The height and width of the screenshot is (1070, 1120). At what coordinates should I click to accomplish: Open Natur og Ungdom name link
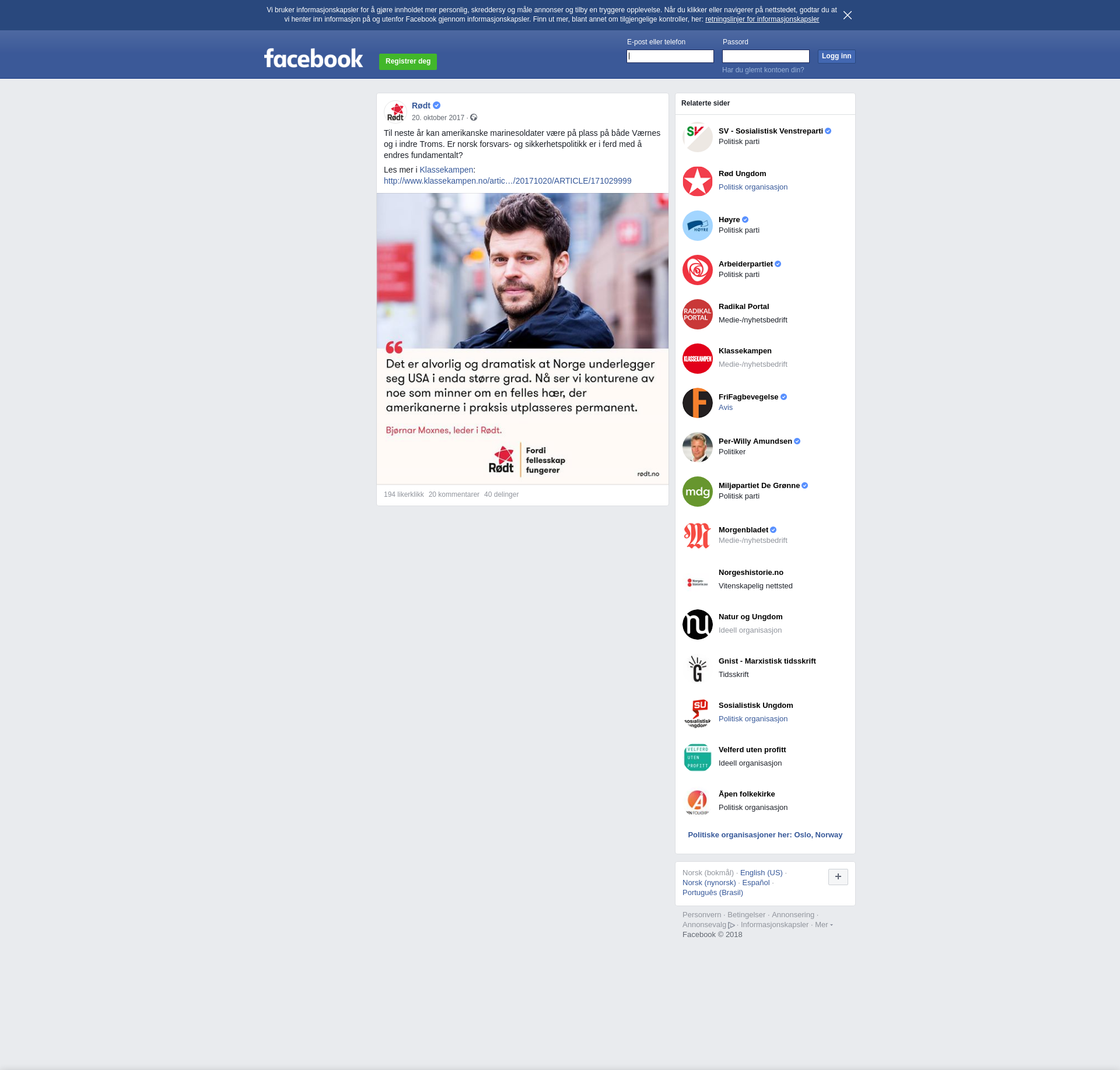[x=751, y=617]
